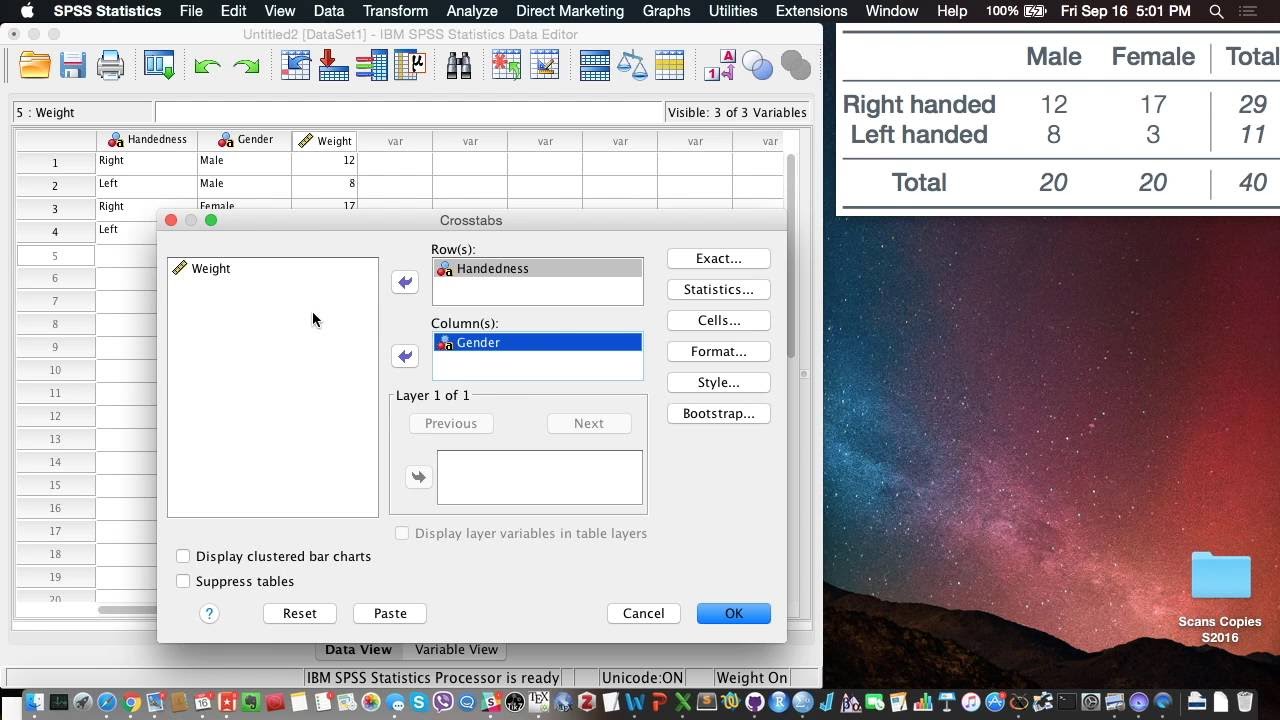The width and height of the screenshot is (1280, 720).
Task: Click the Redo arrow in the toolbar
Action: tap(246, 67)
